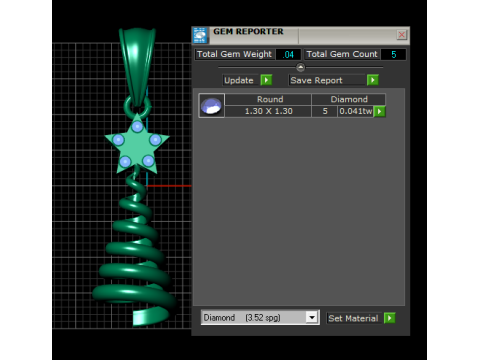Click the Total Gem Count value 5
Image resolution: width=480 pixels, height=360 pixels.
tap(393, 54)
